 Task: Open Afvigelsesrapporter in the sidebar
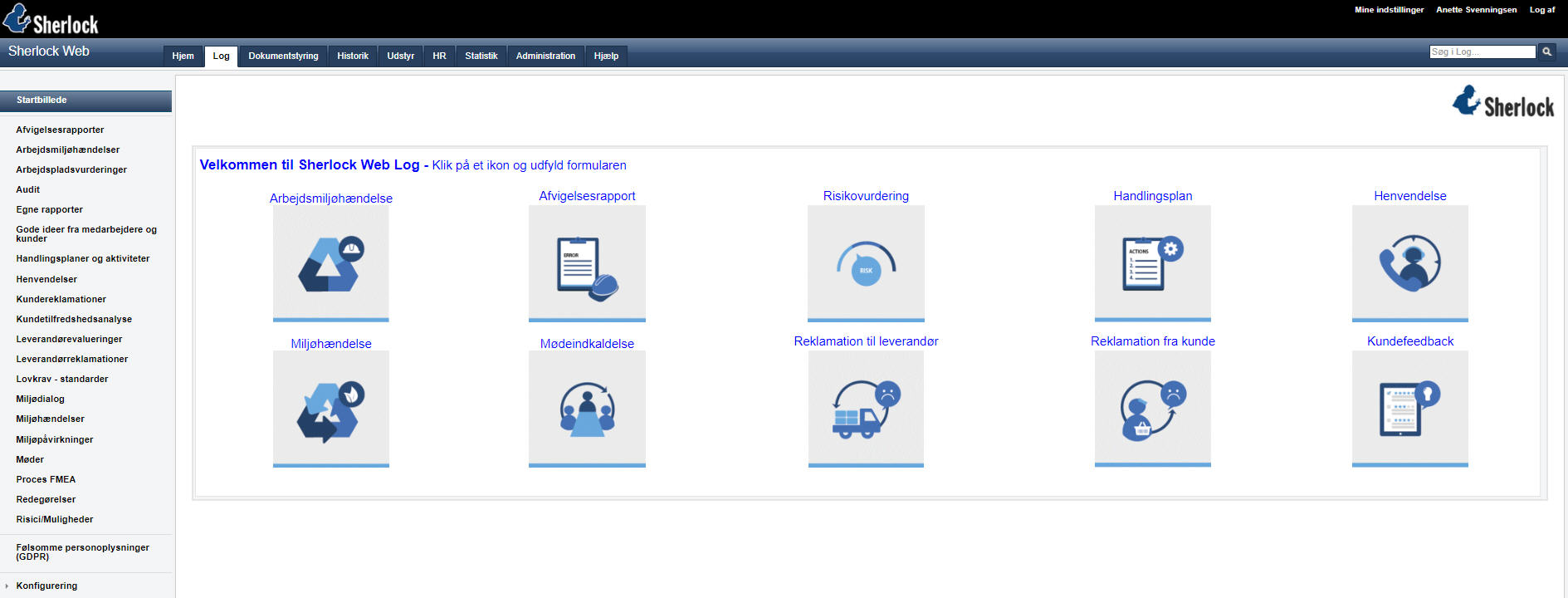click(x=60, y=130)
